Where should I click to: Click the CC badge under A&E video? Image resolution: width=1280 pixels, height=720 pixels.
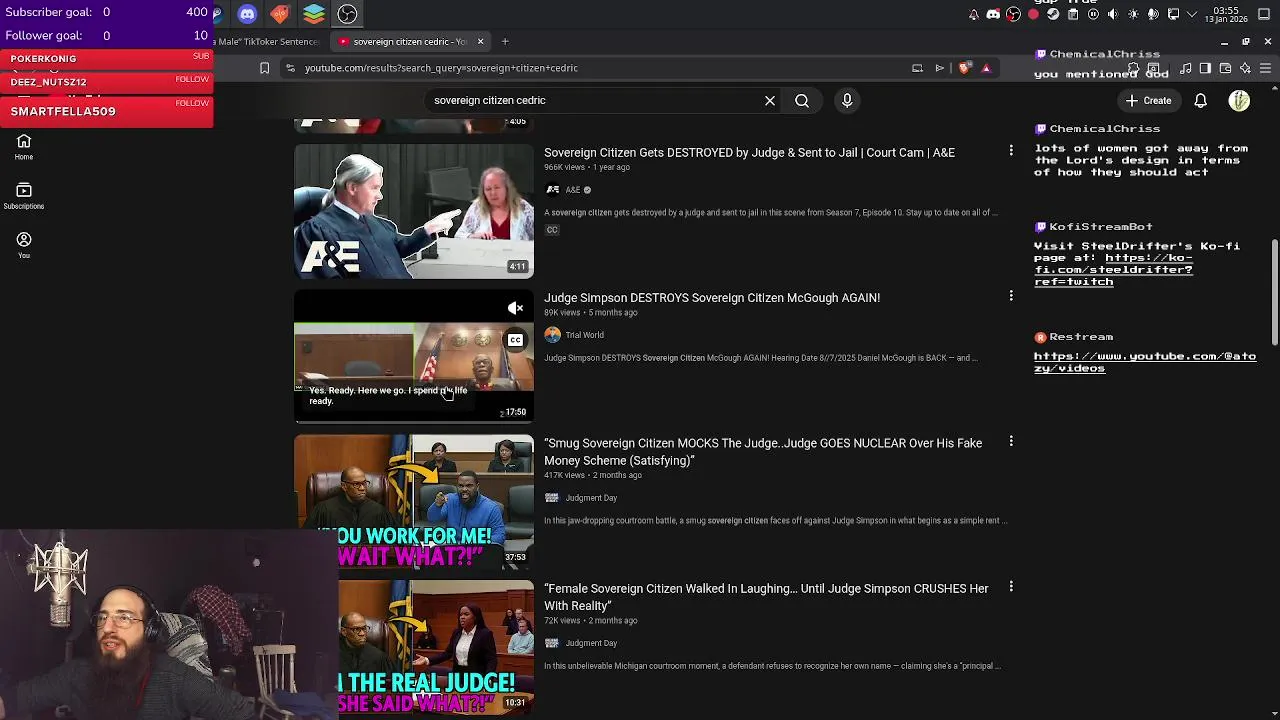pyautogui.click(x=551, y=230)
